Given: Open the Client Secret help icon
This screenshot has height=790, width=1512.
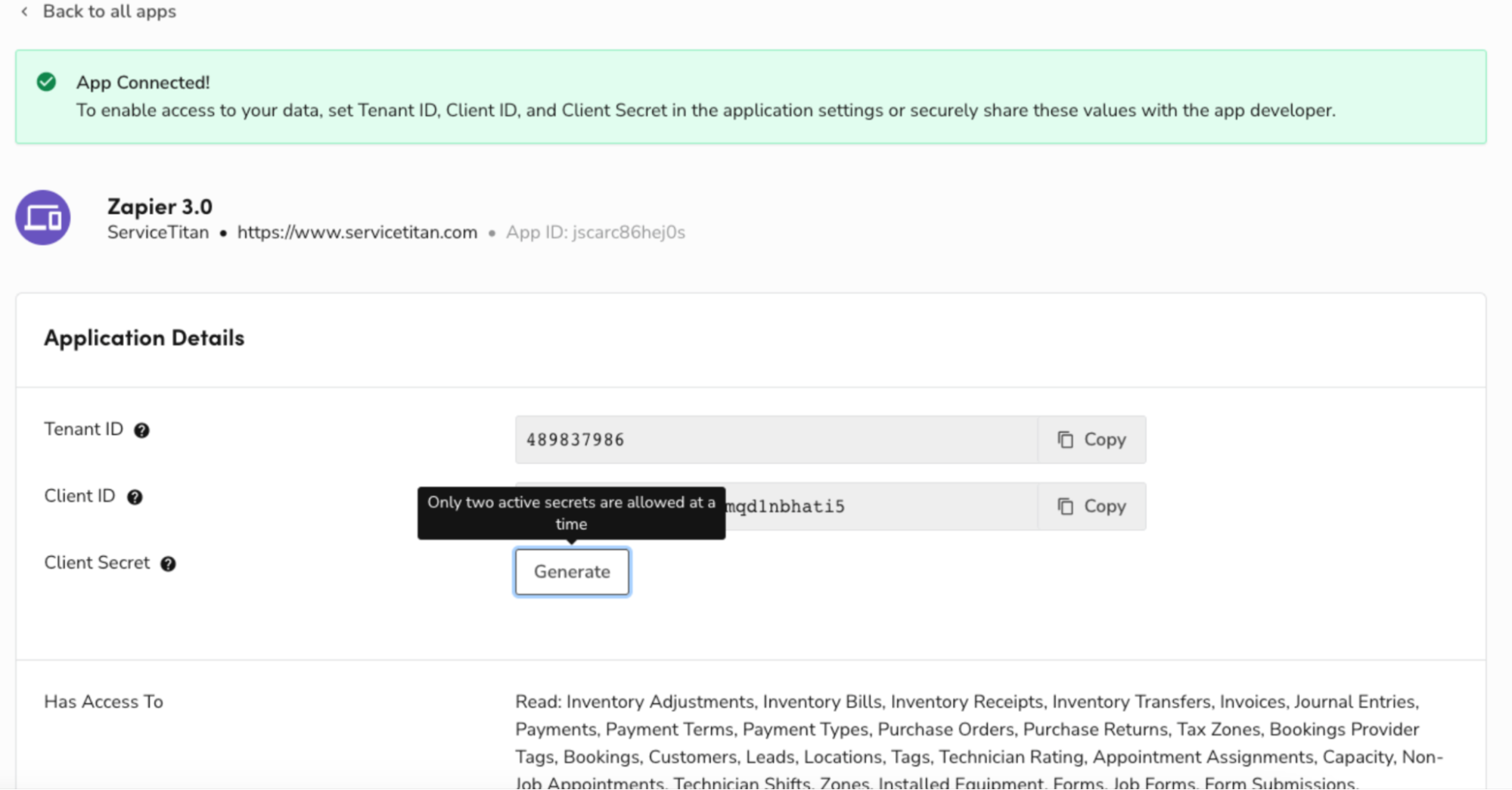Looking at the screenshot, I should click(x=168, y=564).
